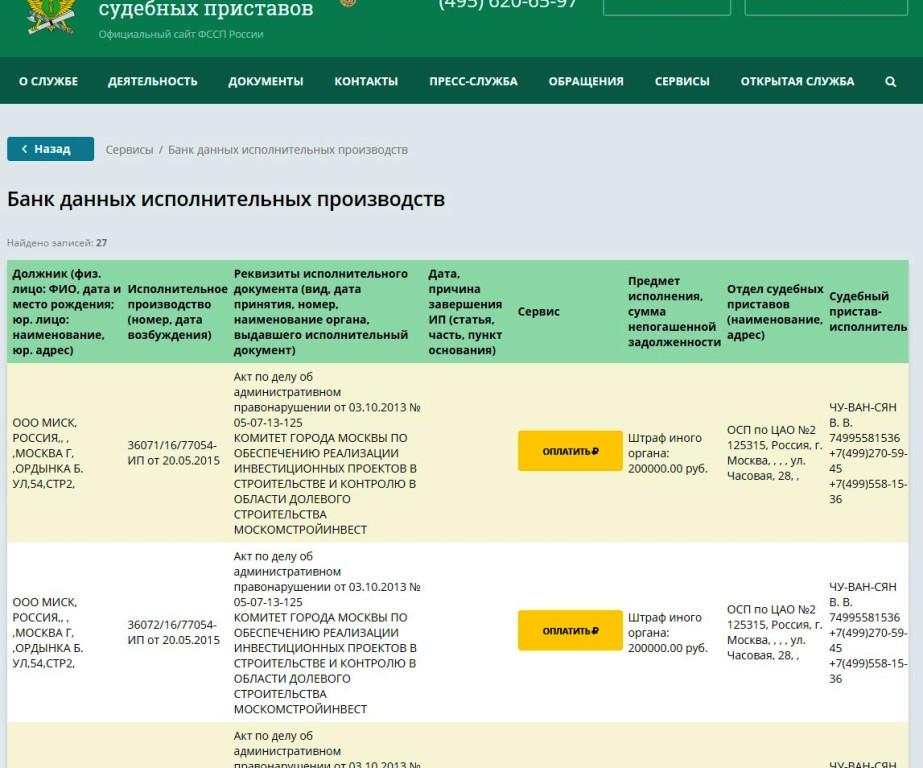Screen dimensions: 923x768
Task: Click the (495) phone number in header
Action: click(507, 4)
